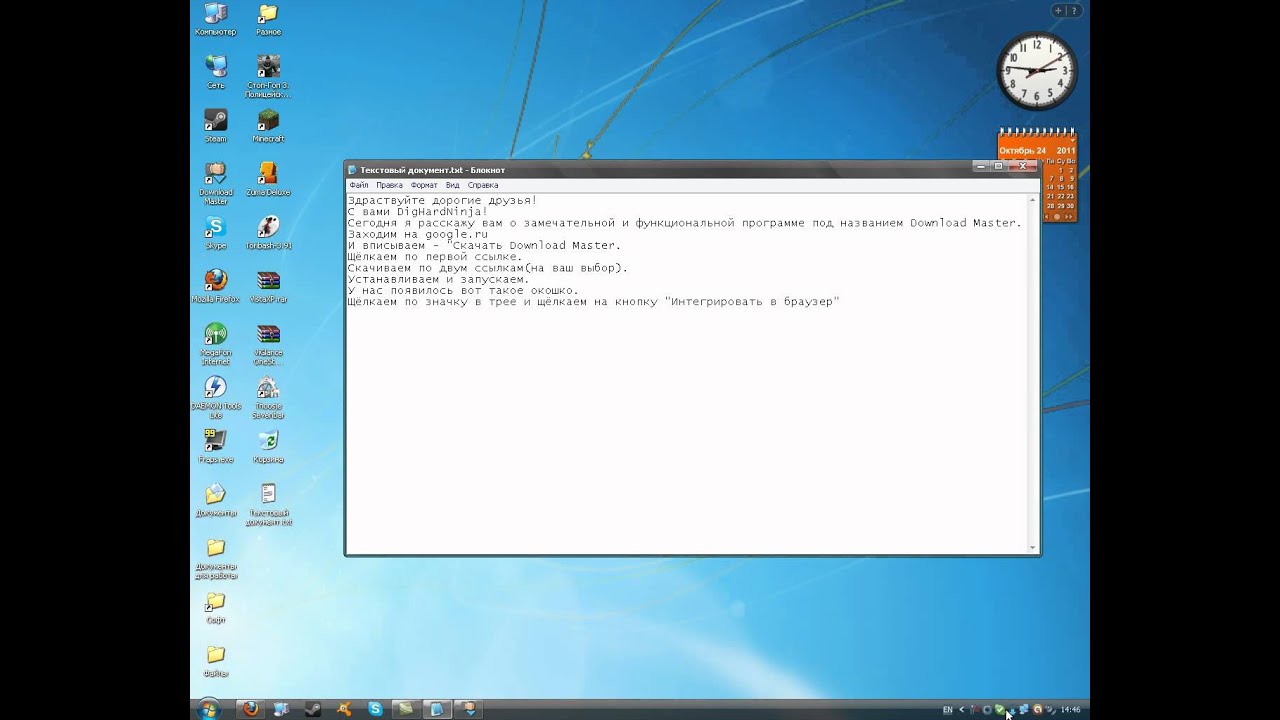Image resolution: width=1280 pixels, height=720 pixels.
Task: Click the EN language indicator in tray
Action: coord(947,710)
